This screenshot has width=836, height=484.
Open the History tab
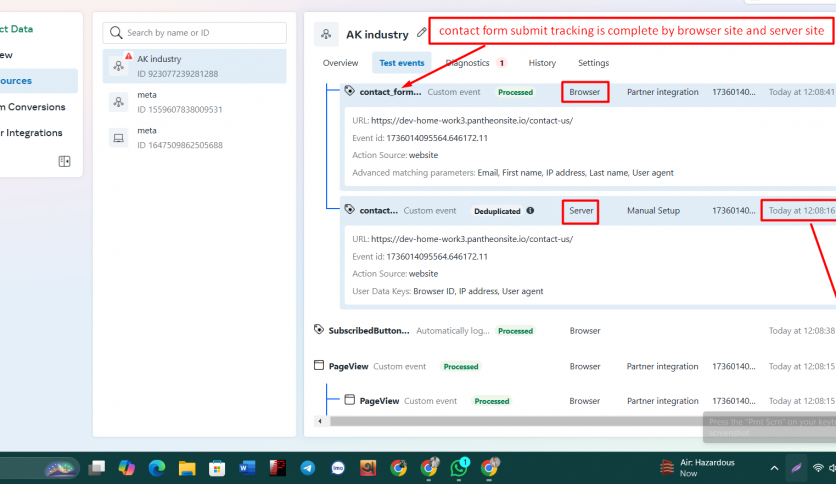[542, 63]
